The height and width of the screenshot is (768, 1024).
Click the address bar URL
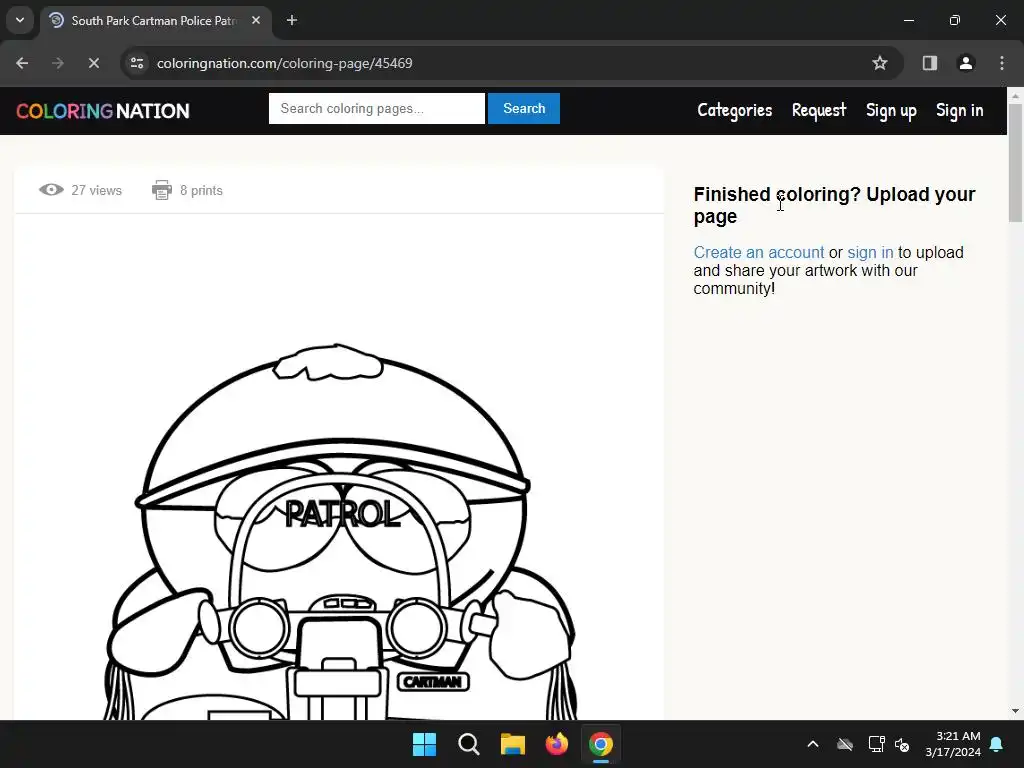coord(285,63)
